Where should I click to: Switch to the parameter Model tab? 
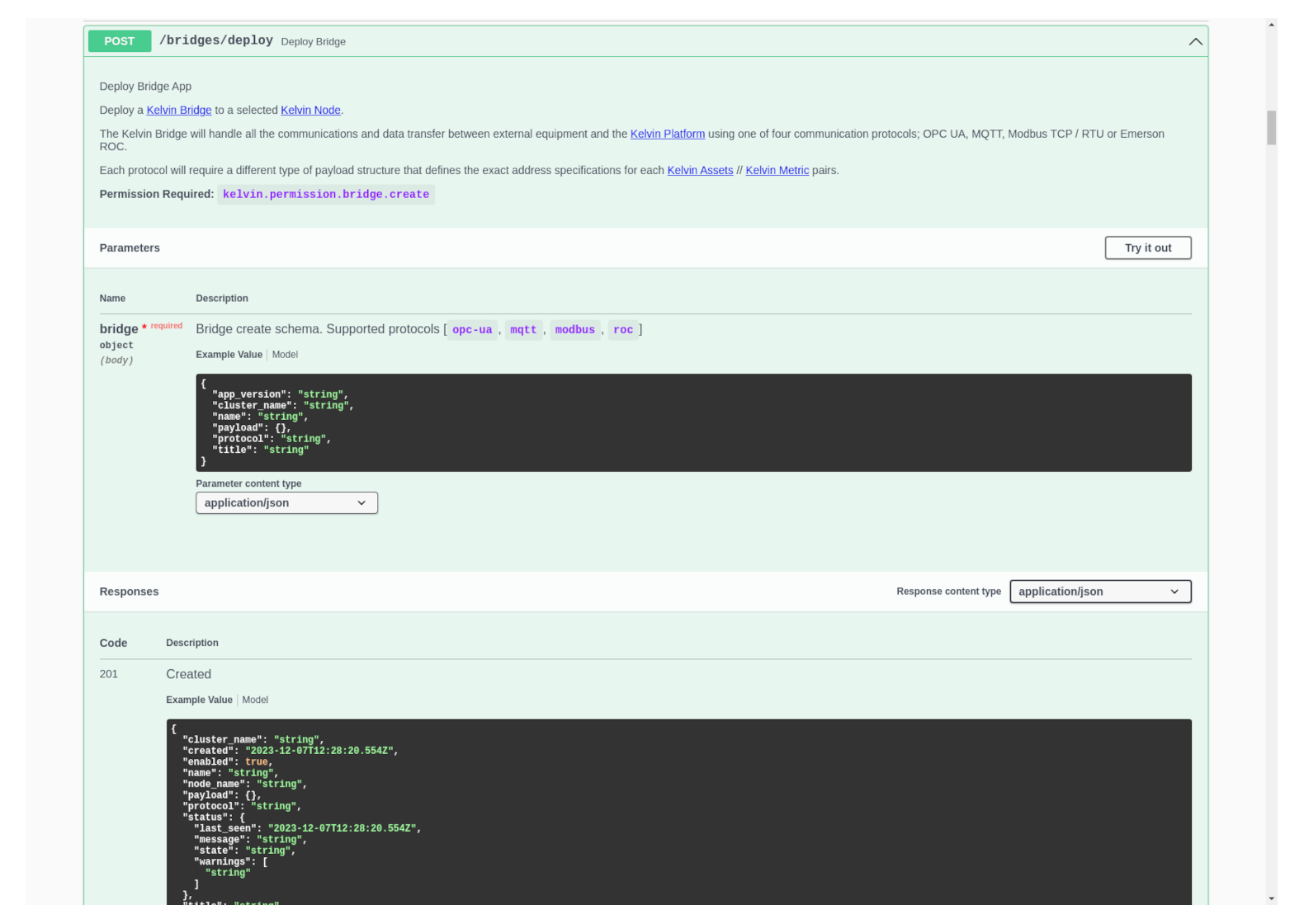[285, 355]
